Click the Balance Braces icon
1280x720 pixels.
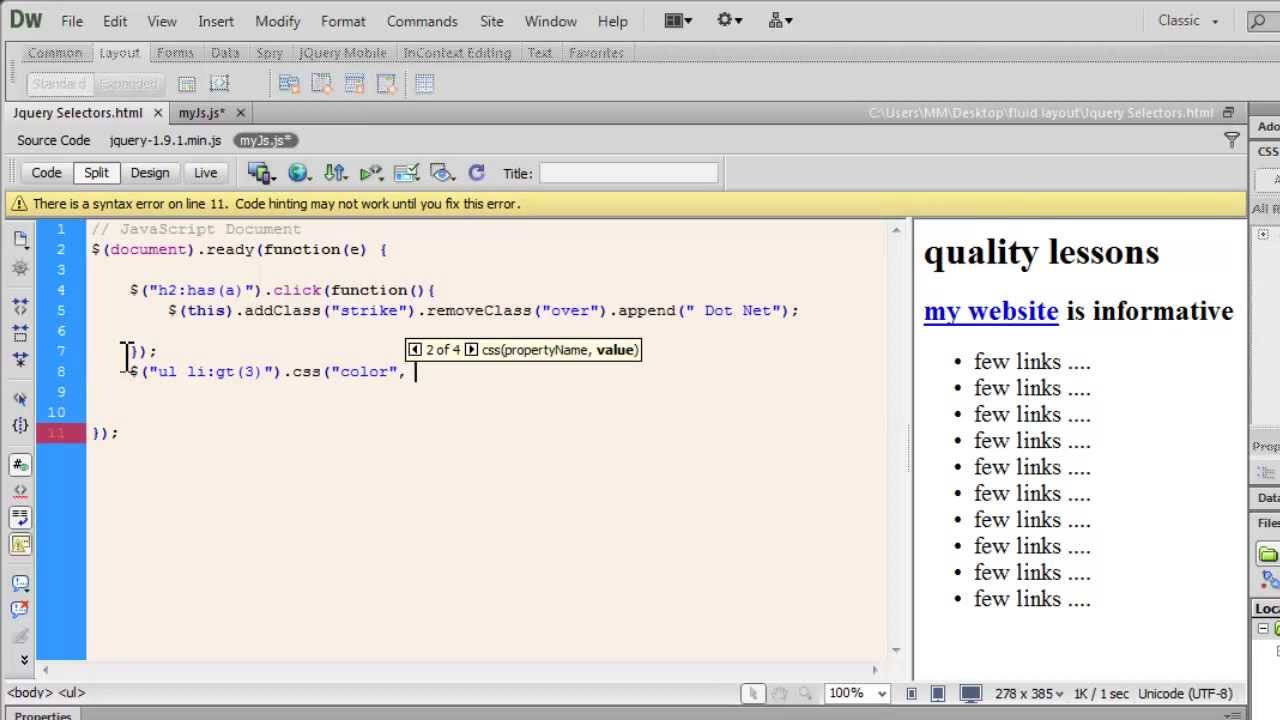point(21,425)
